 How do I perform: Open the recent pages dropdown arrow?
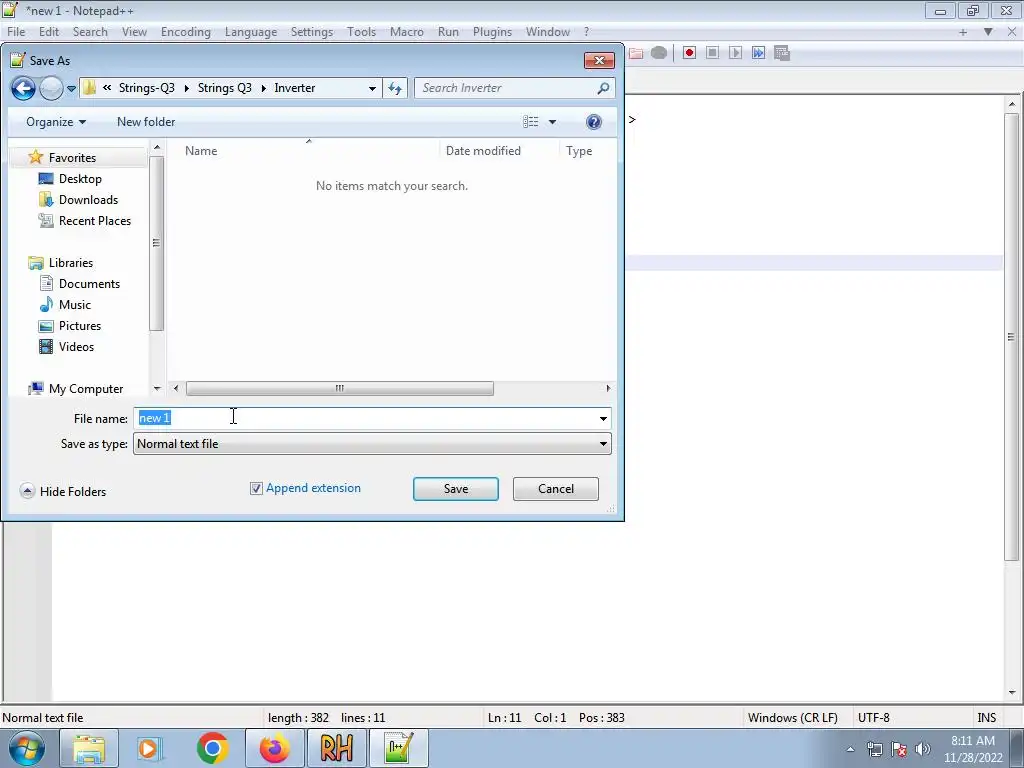click(71, 89)
